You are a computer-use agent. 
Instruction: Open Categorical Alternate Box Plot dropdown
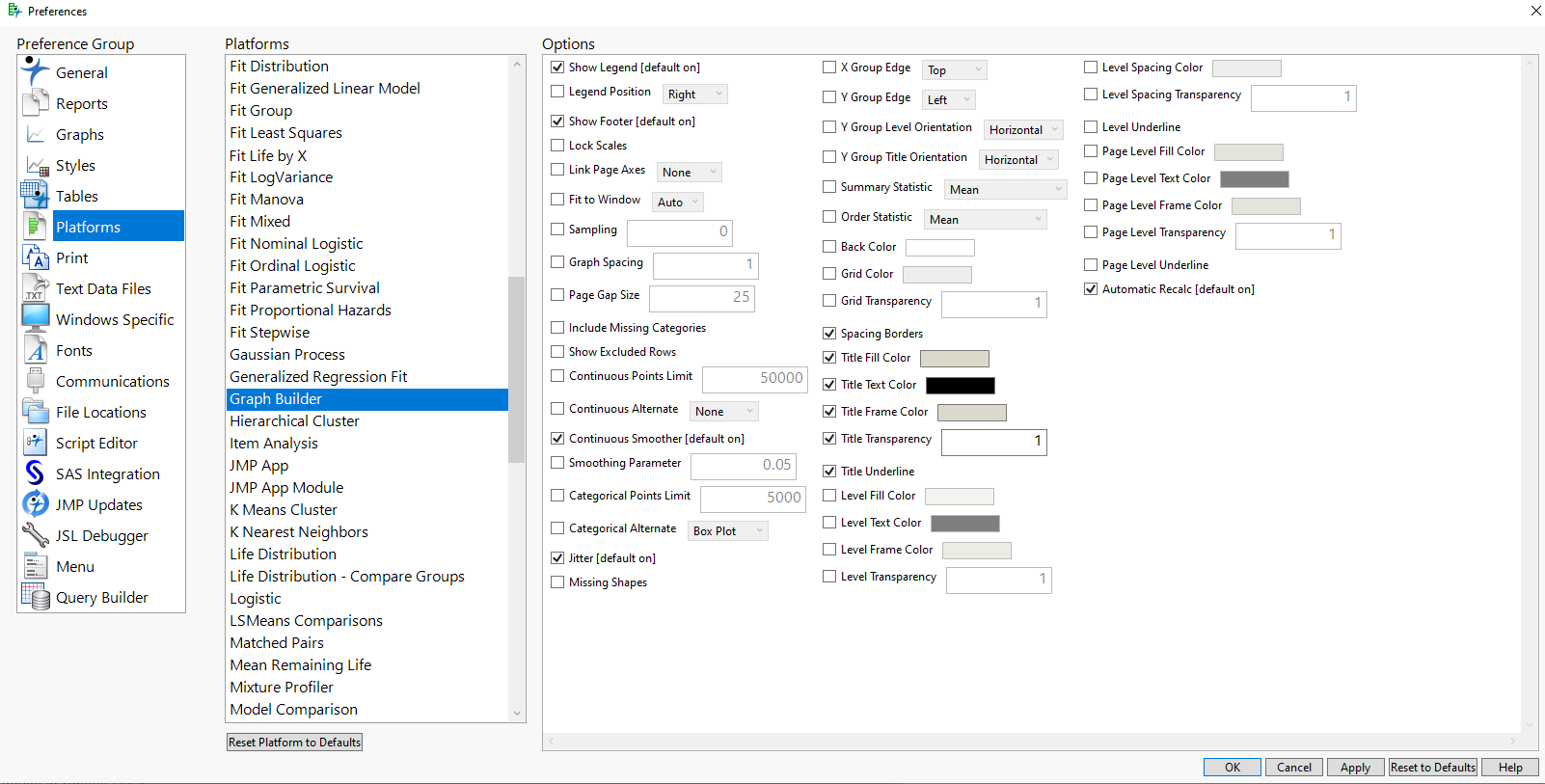click(728, 531)
